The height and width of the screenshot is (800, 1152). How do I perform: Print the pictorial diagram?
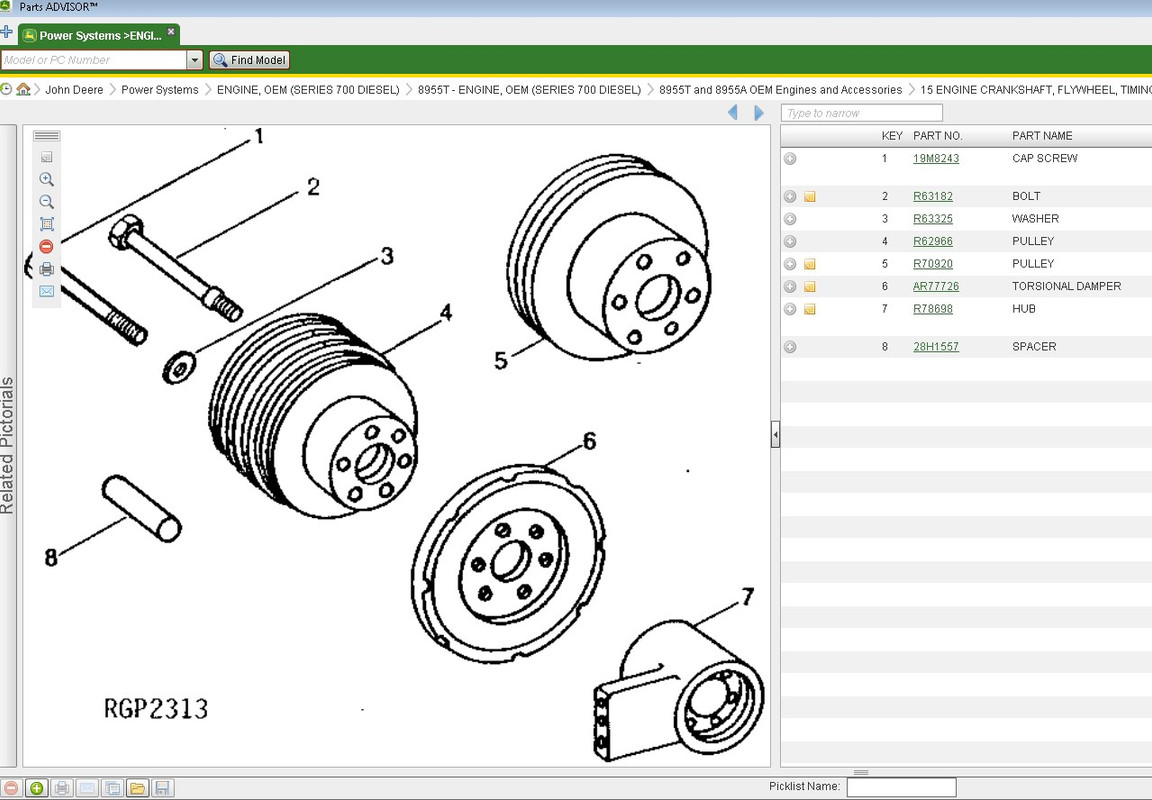tap(46, 269)
